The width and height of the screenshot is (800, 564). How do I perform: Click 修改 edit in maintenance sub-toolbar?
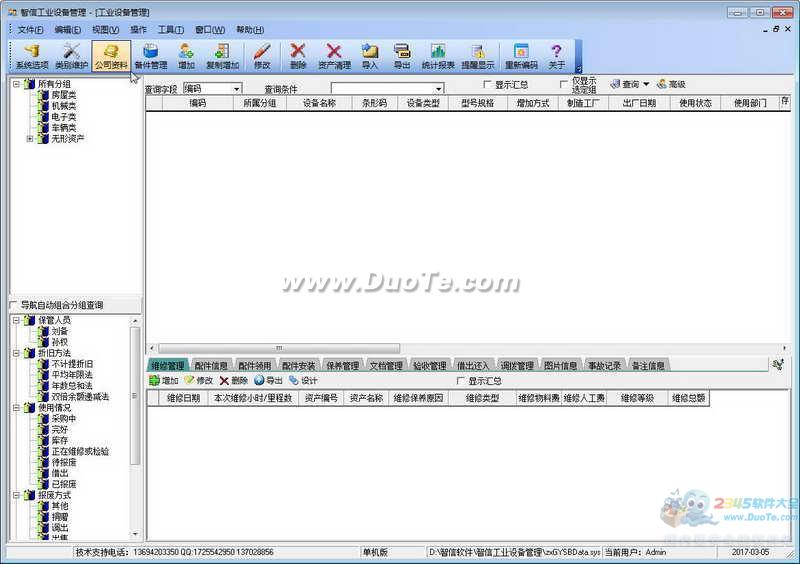pyautogui.click(x=198, y=380)
